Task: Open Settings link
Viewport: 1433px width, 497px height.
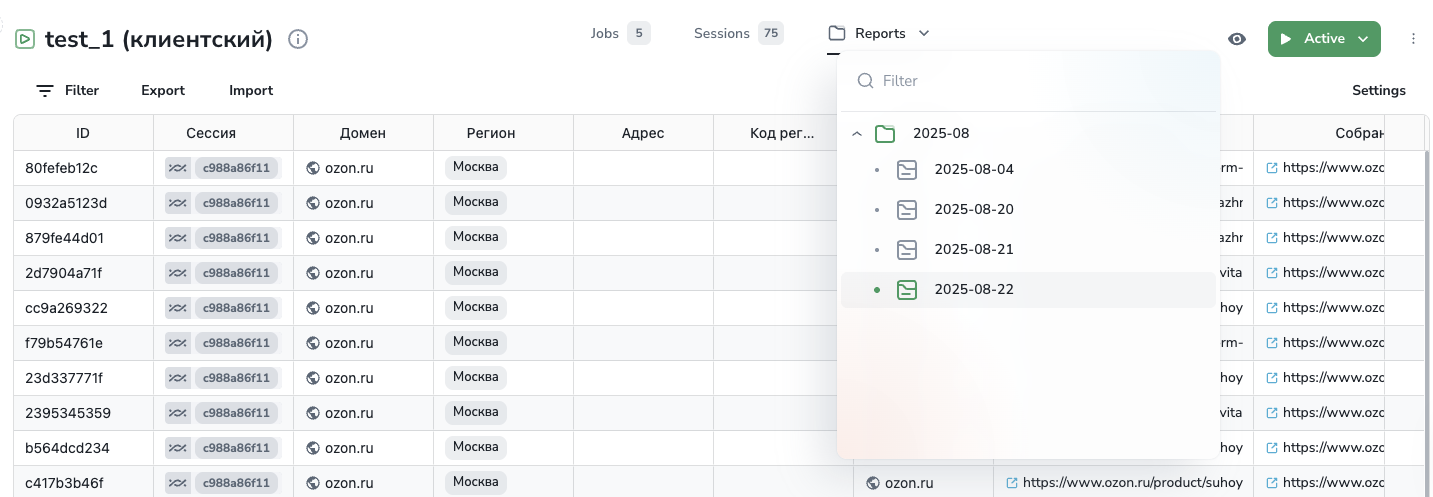Action: click(x=1378, y=91)
